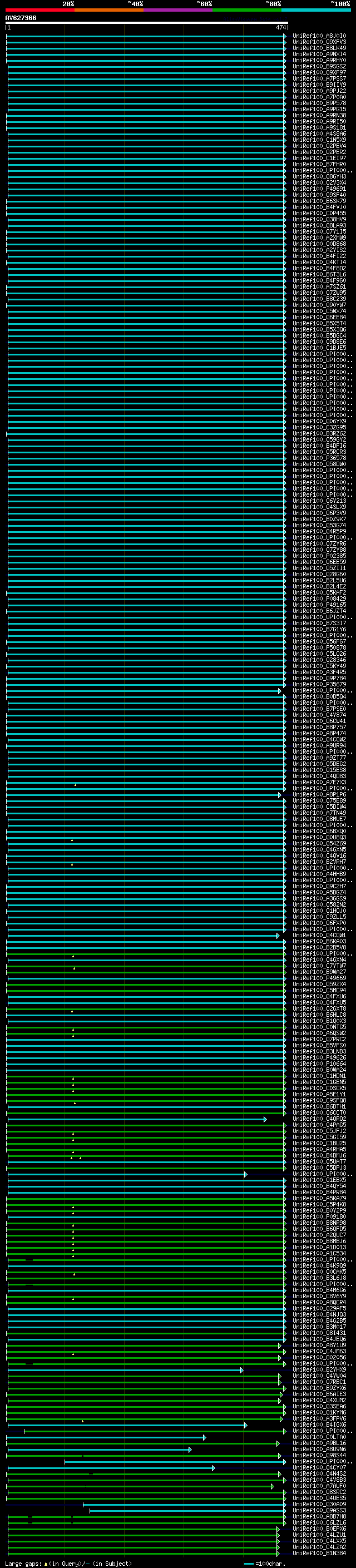Select the UniRef100_Q4CY07 label
The height and width of the screenshot is (1568, 356).
click(319, 1467)
